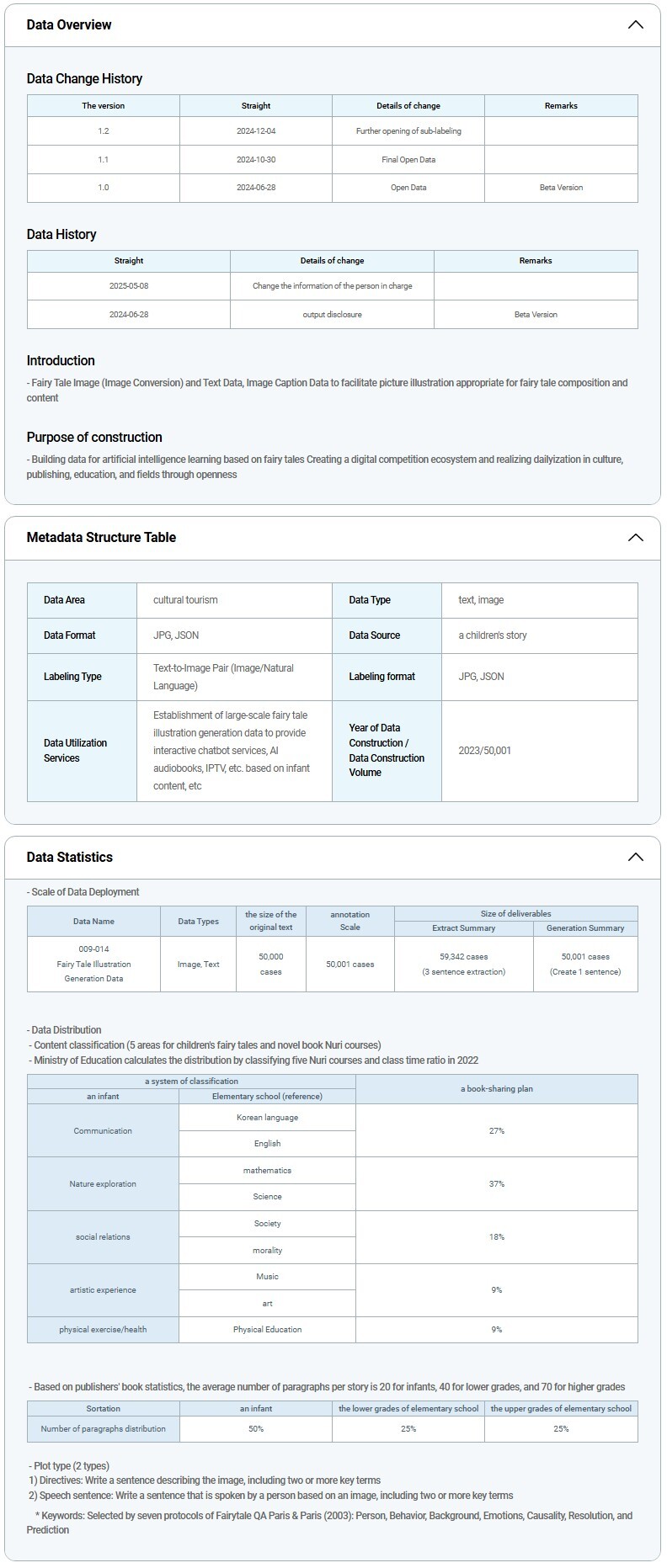The height and width of the screenshot is (1568, 667).
Task: Collapse the Data Overview section chevron
Action: pos(635,24)
